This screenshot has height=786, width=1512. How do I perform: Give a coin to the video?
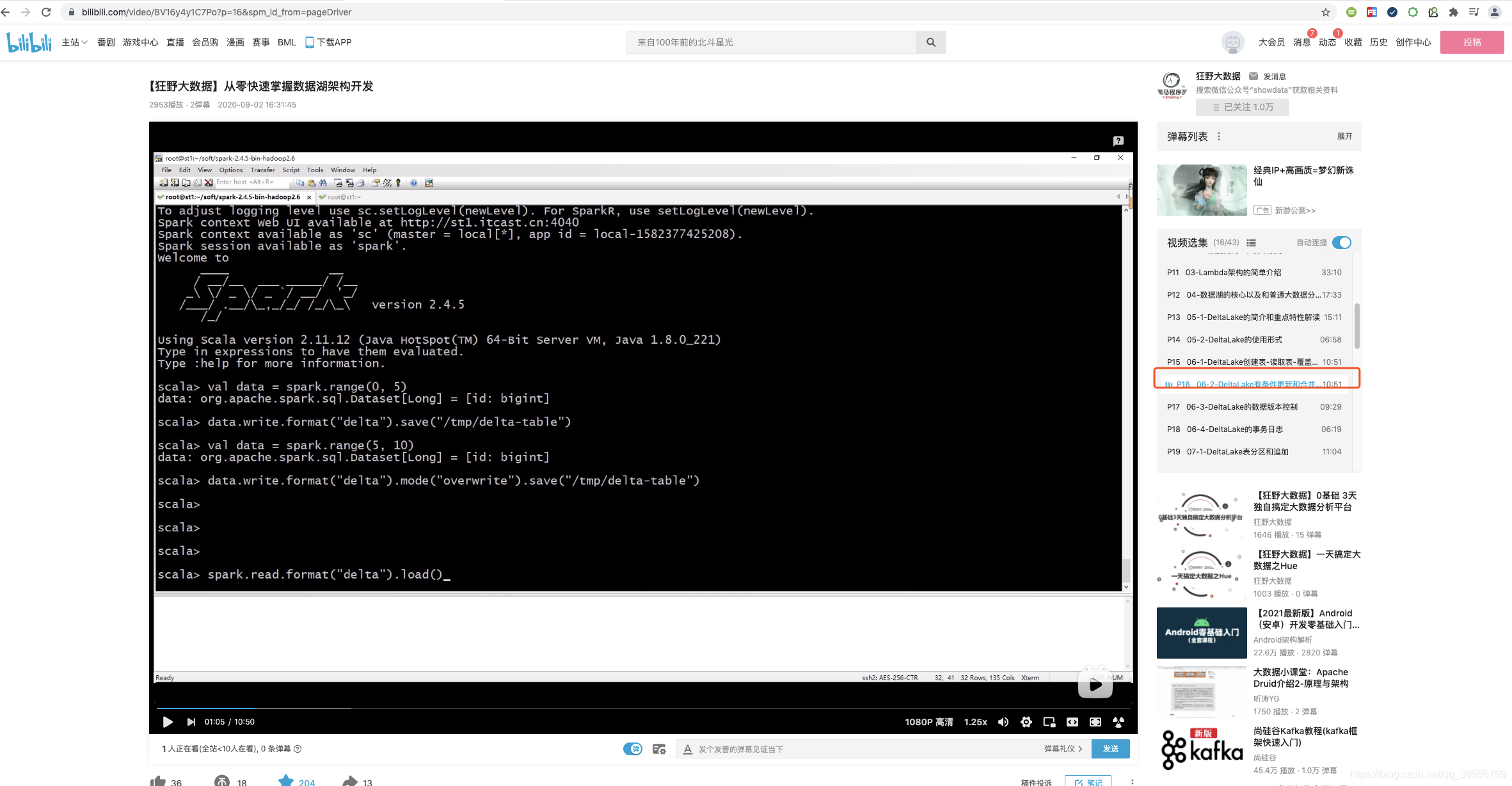[x=222, y=782]
